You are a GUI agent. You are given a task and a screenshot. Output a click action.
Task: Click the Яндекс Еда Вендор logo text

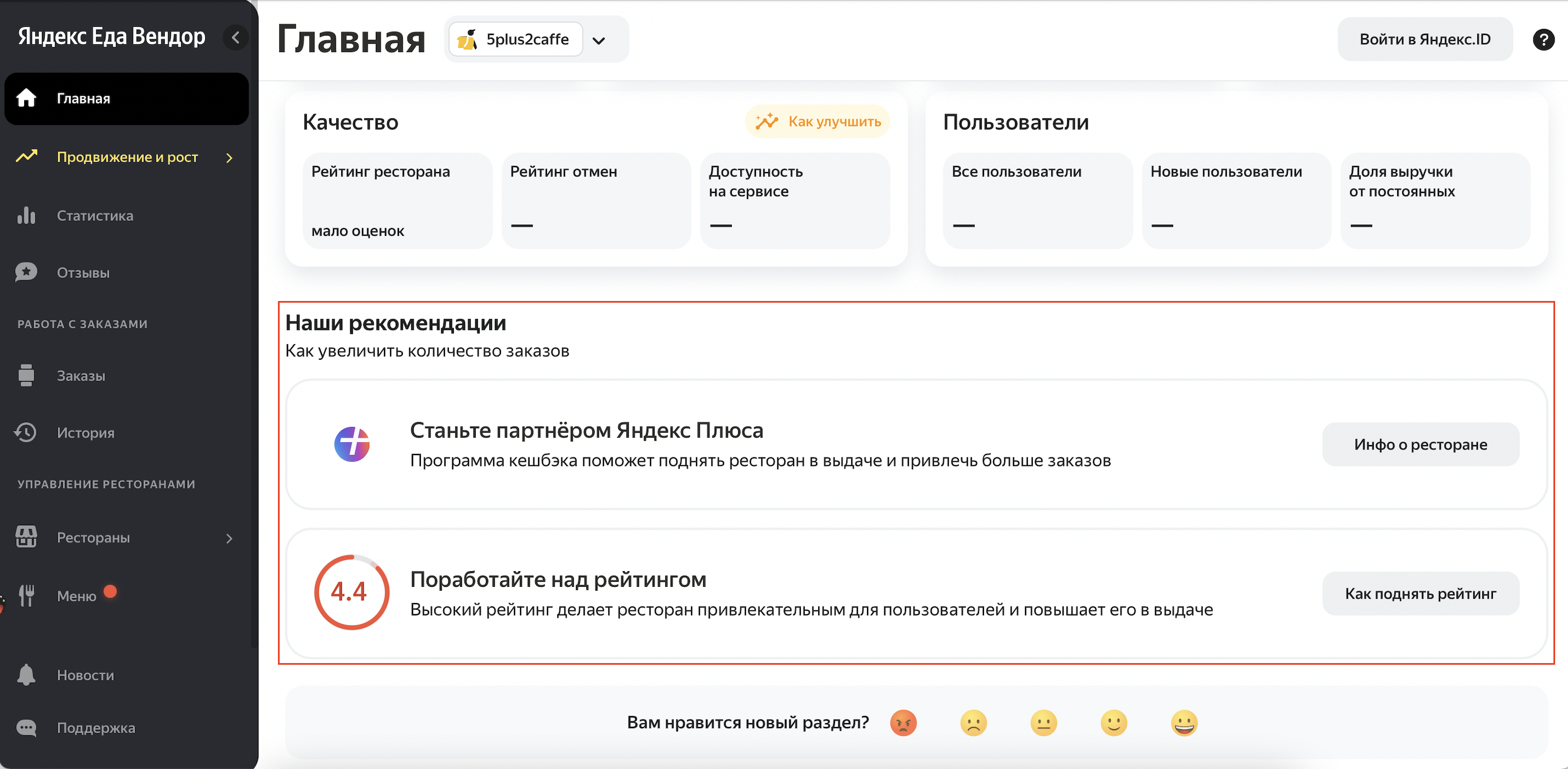pos(112,36)
